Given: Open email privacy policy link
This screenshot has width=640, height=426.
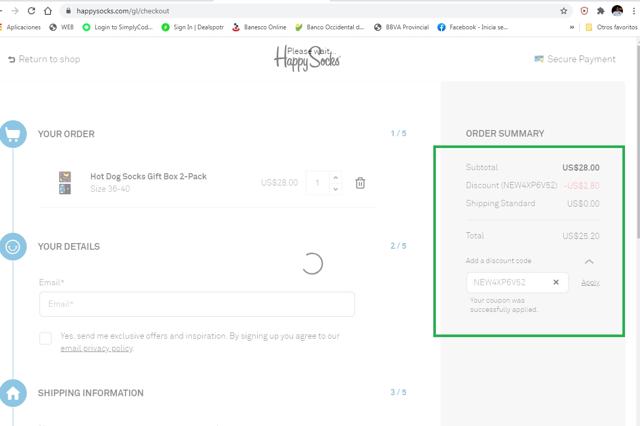Looking at the screenshot, I should click(x=96, y=348).
